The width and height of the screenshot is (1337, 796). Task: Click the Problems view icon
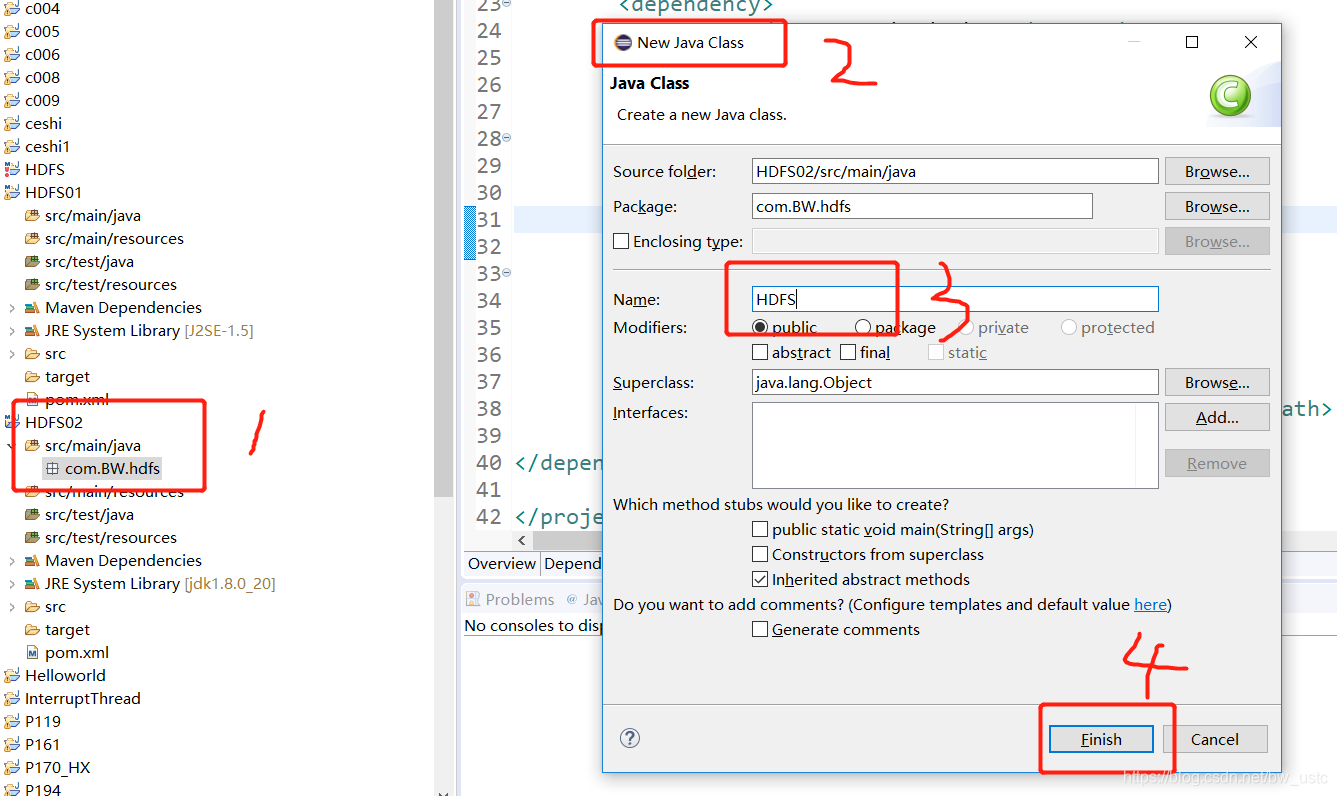click(x=473, y=599)
